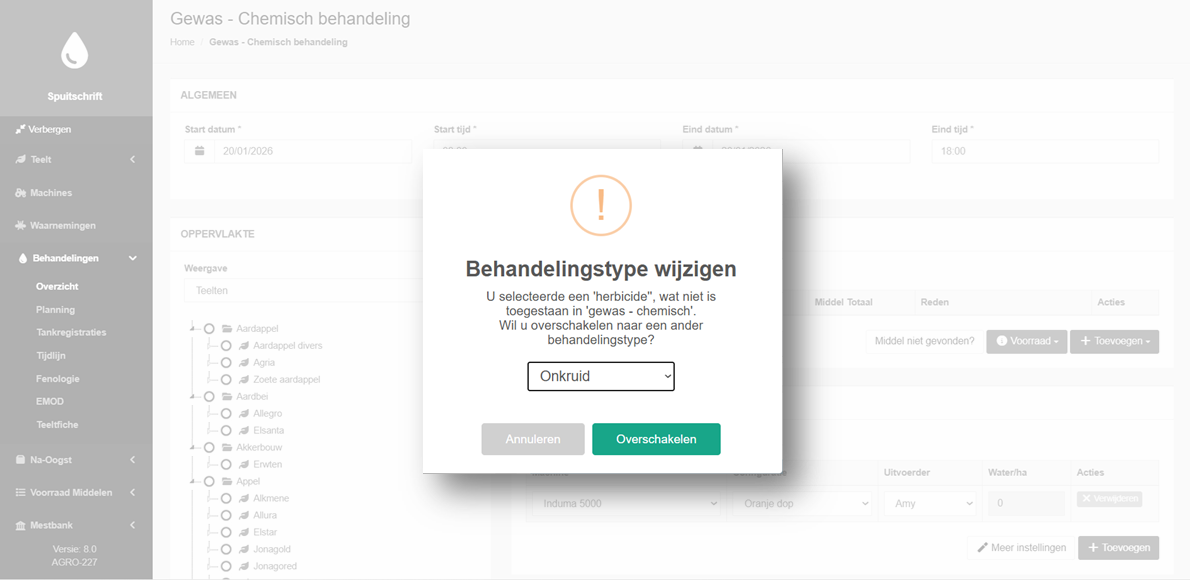Select the Aardappel group radio button

coord(209,329)
